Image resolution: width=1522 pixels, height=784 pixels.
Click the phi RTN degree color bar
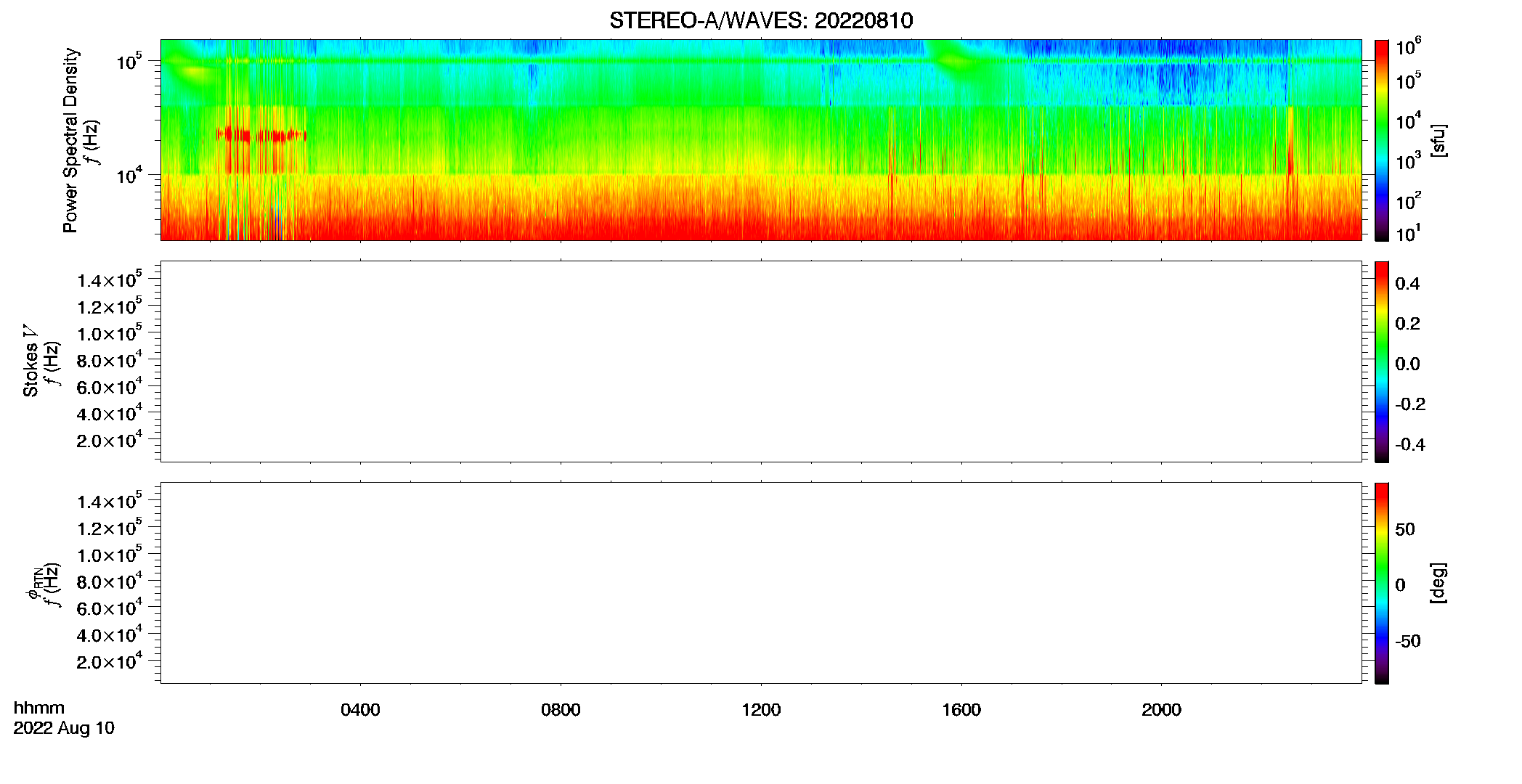[x=1382, y=583]
